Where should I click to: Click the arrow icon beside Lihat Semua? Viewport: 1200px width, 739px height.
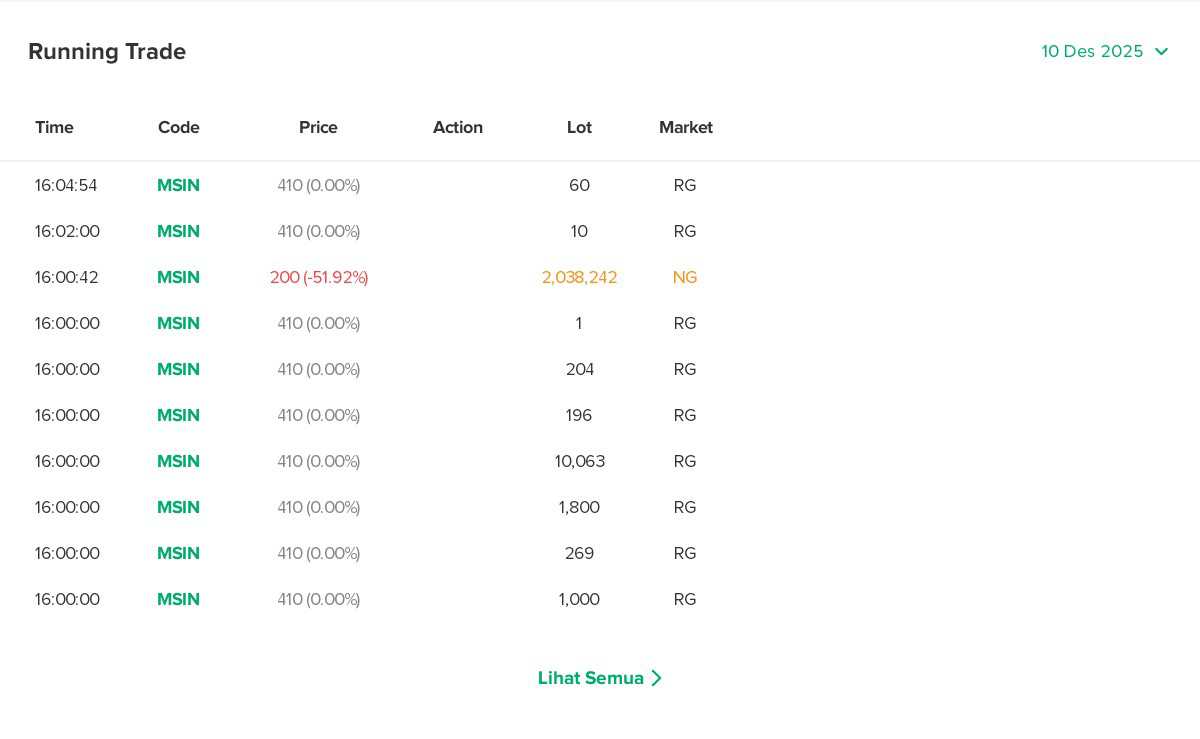pyautogui.click(x=656, y=678)
